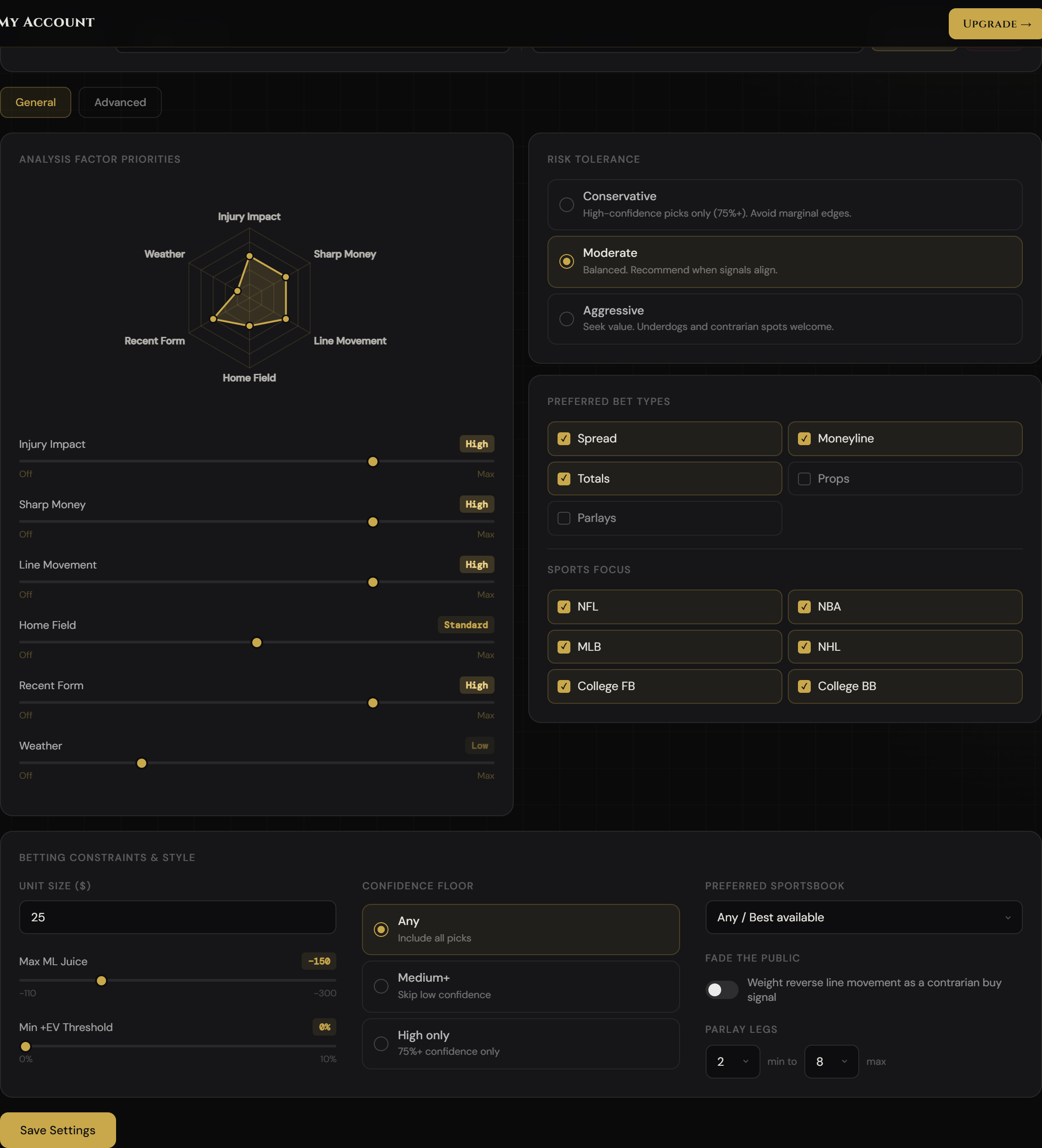Enable the Fade the Public toggle
This screenshot has height=1148, width=1042.
pyautogui.click(x=722, y=990)
